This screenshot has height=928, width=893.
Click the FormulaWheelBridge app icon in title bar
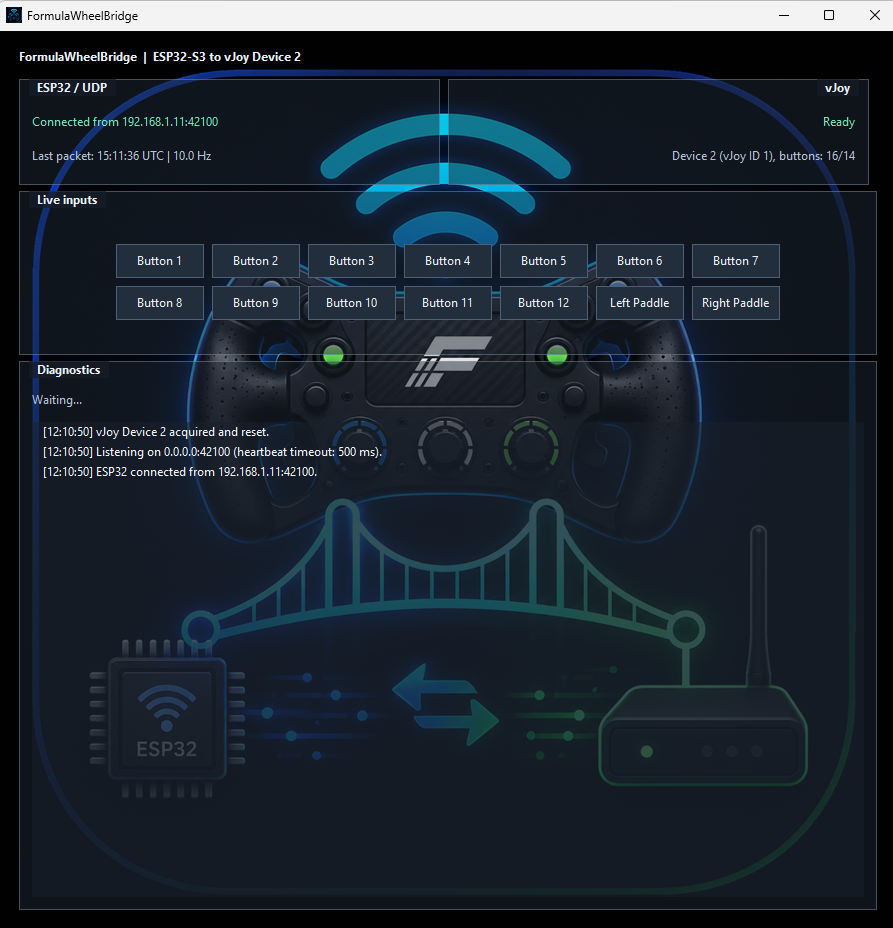pos(14,15)
